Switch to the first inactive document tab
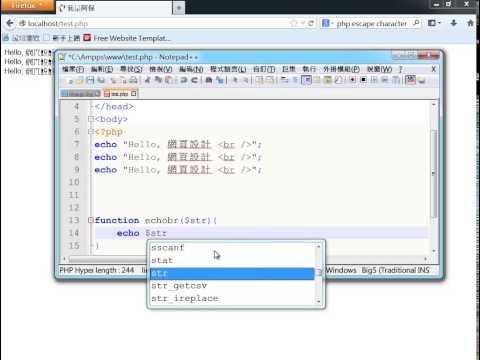480x360 pixels. (x=80, y=94)
